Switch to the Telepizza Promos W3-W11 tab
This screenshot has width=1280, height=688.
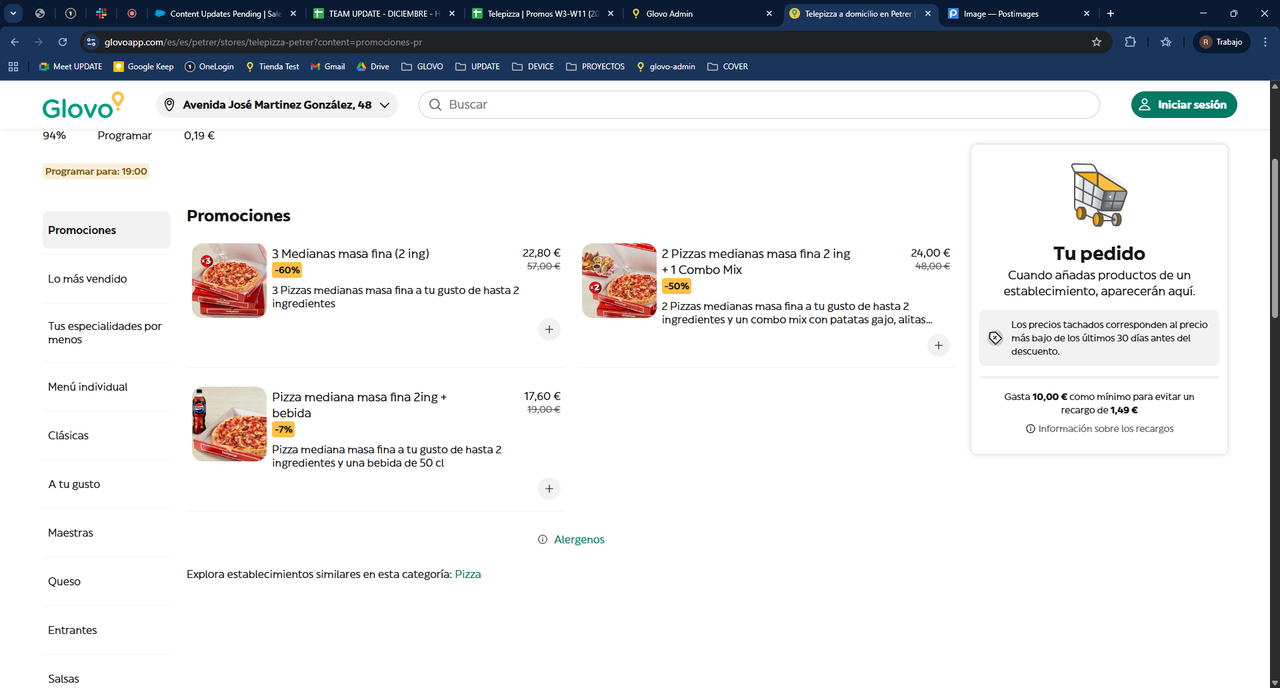pos(543,14)
